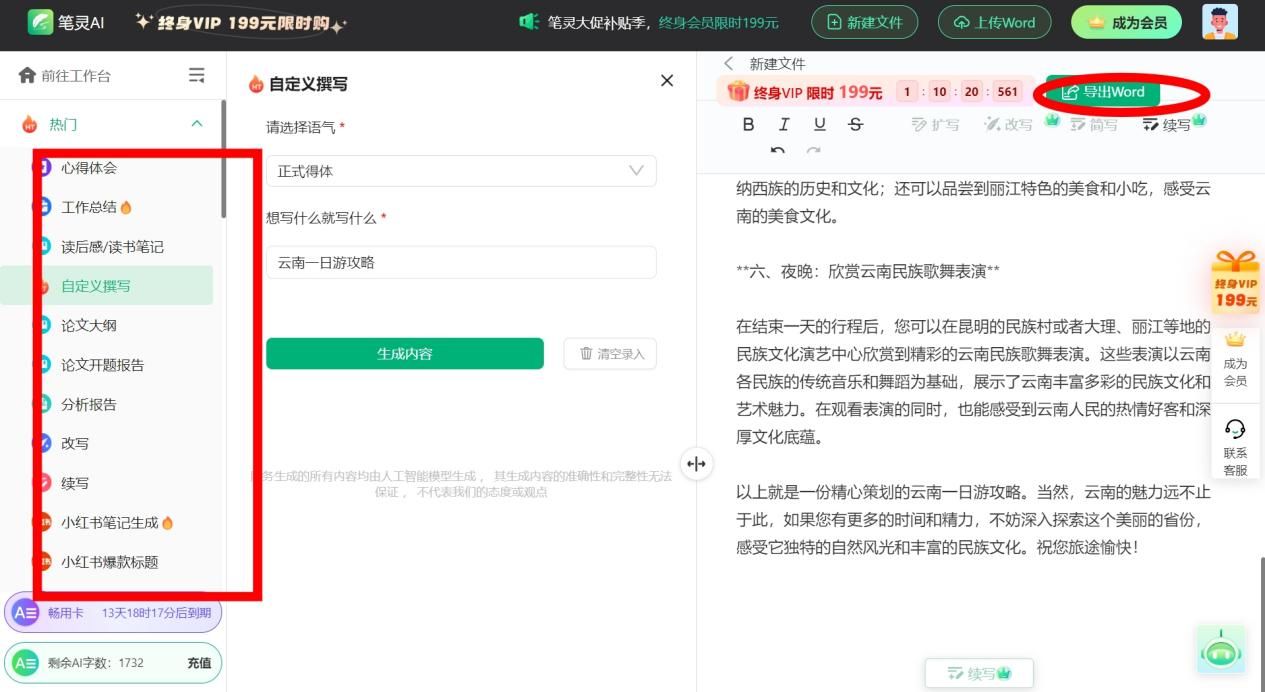Select 小红书笔记生成 in sidebar
The height and width of the screenshot is (692, 1265).
pyautogui.click(x=109, y=522)
